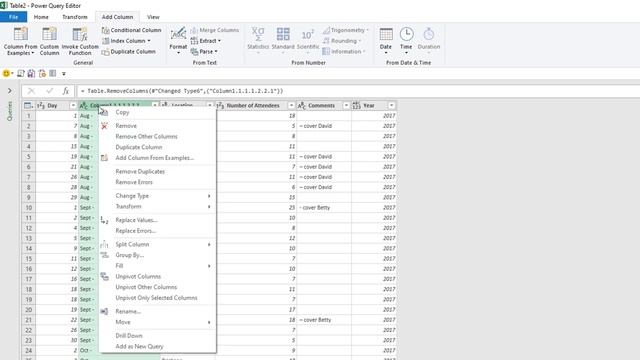Switch to the View tab
The height and width of the screenshot is (360, 640).
pyautogui.click(x=153, y=17)
